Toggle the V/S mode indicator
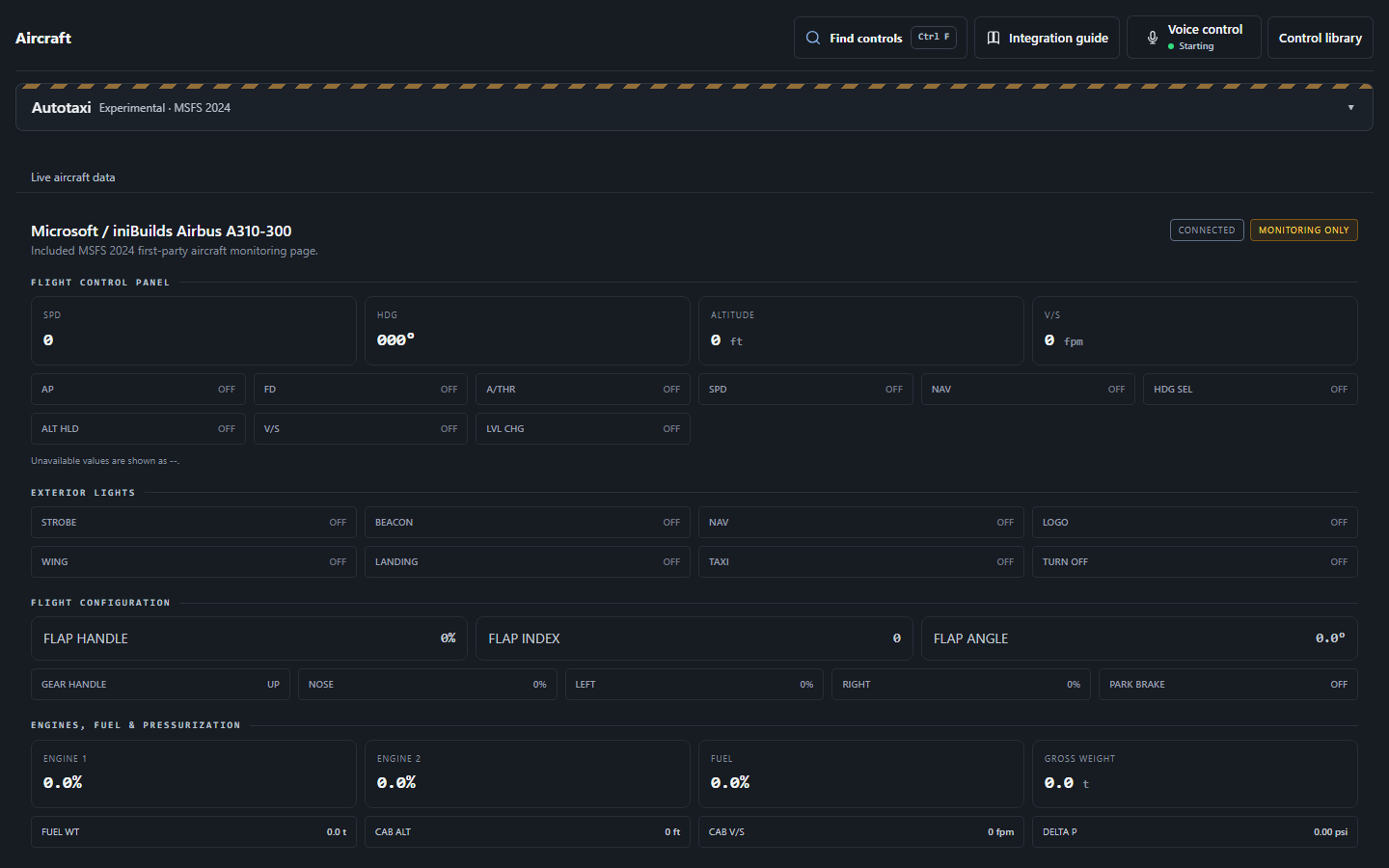The height and width of the screenshot is (868, 1389). click(x=361, y=429)
